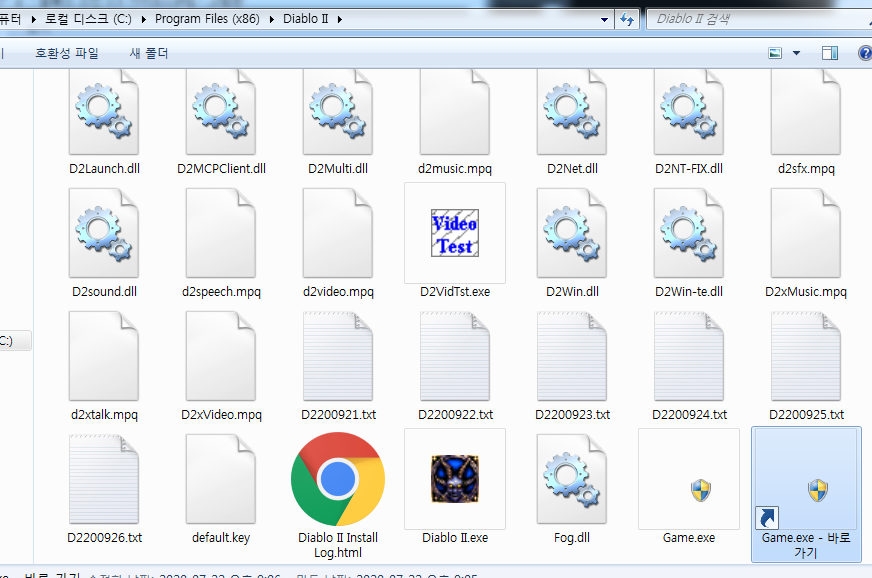Click Diablo II in the breadcrumb path

click(305, 19)
